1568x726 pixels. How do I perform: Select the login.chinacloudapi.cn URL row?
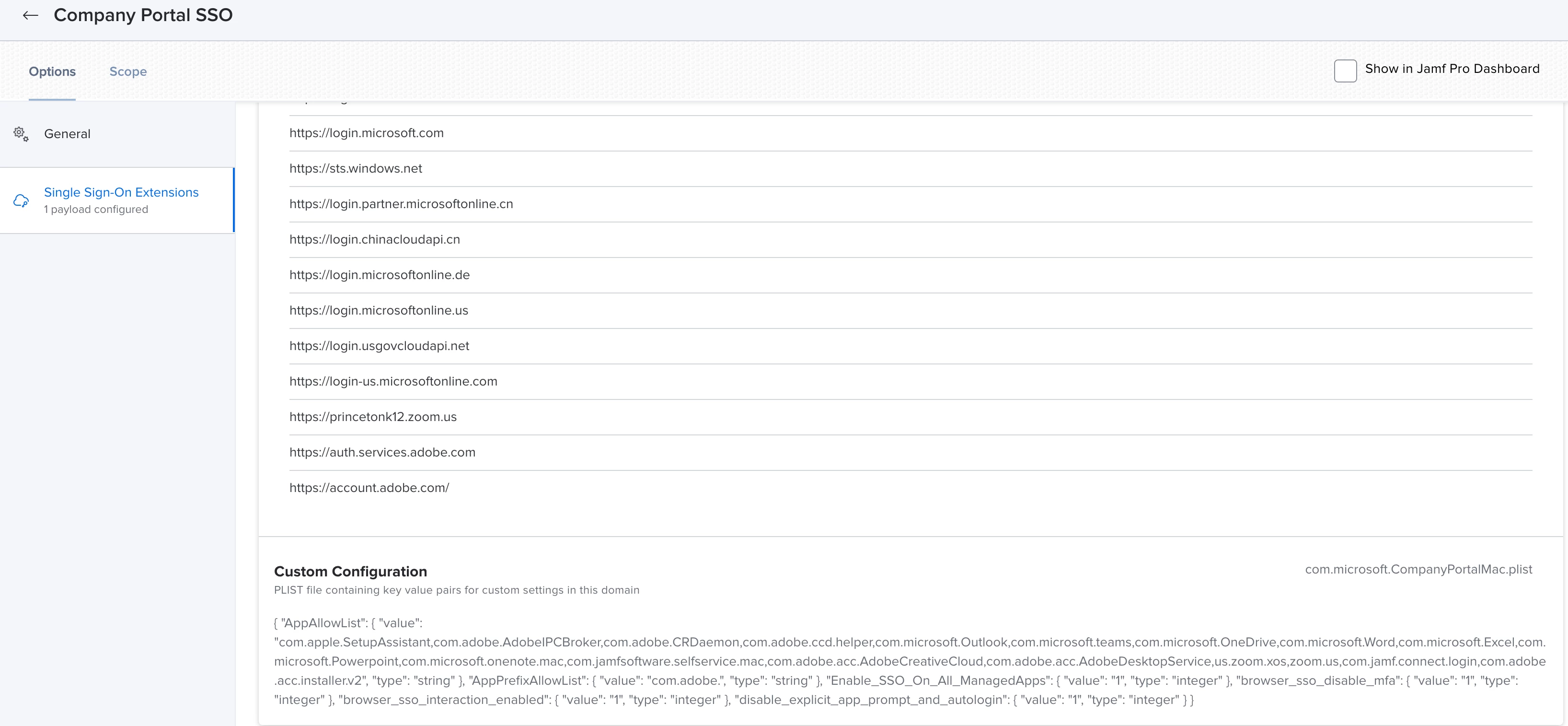point(911,239)
